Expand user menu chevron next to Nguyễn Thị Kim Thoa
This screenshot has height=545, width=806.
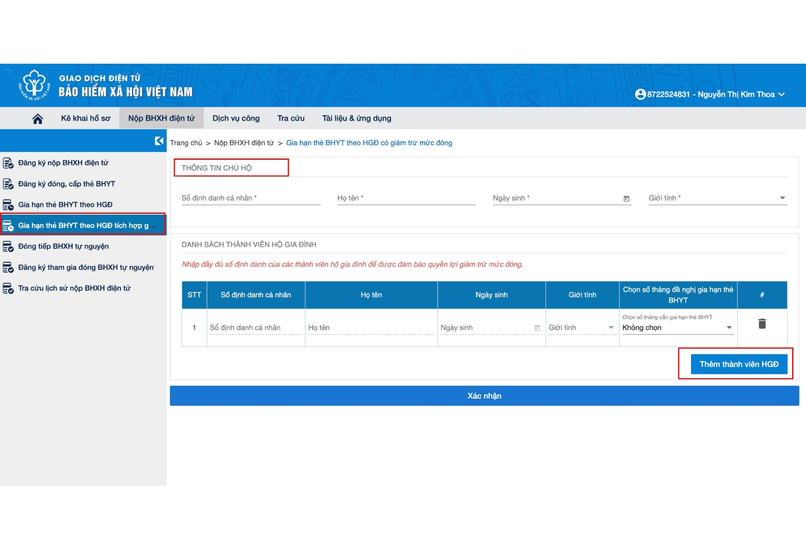781,94
